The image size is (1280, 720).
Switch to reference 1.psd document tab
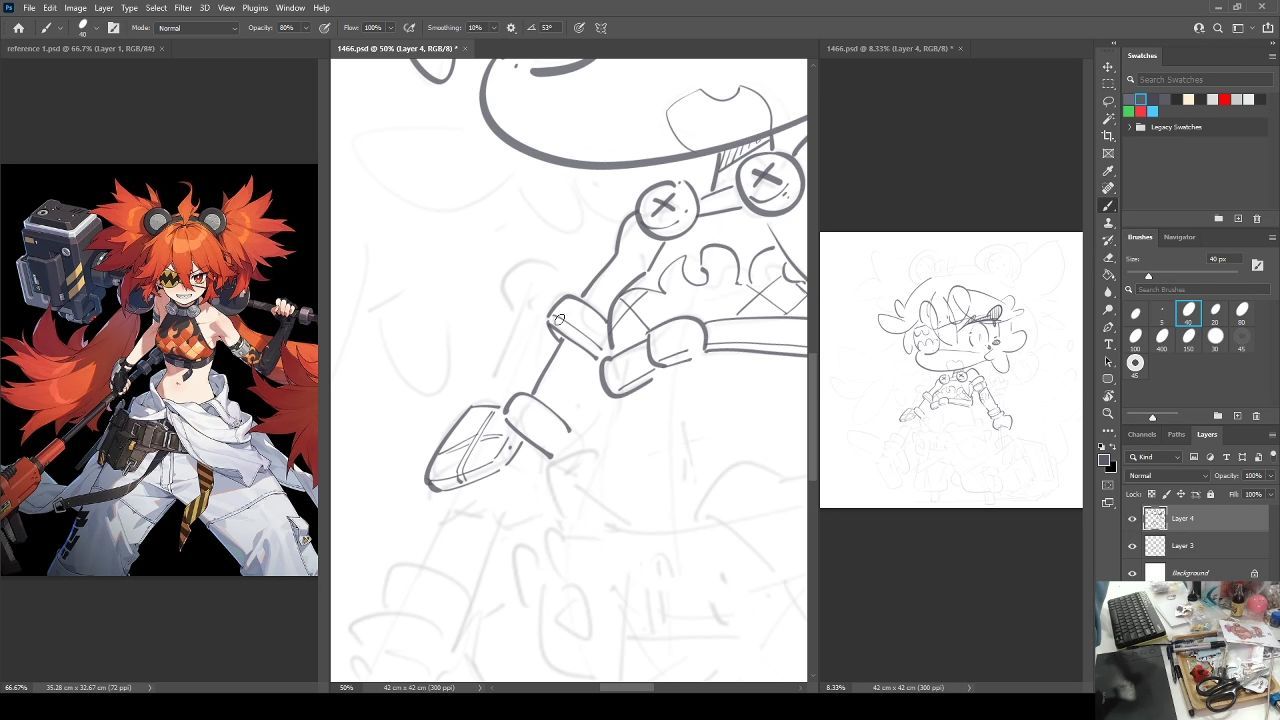click(80, 48)
